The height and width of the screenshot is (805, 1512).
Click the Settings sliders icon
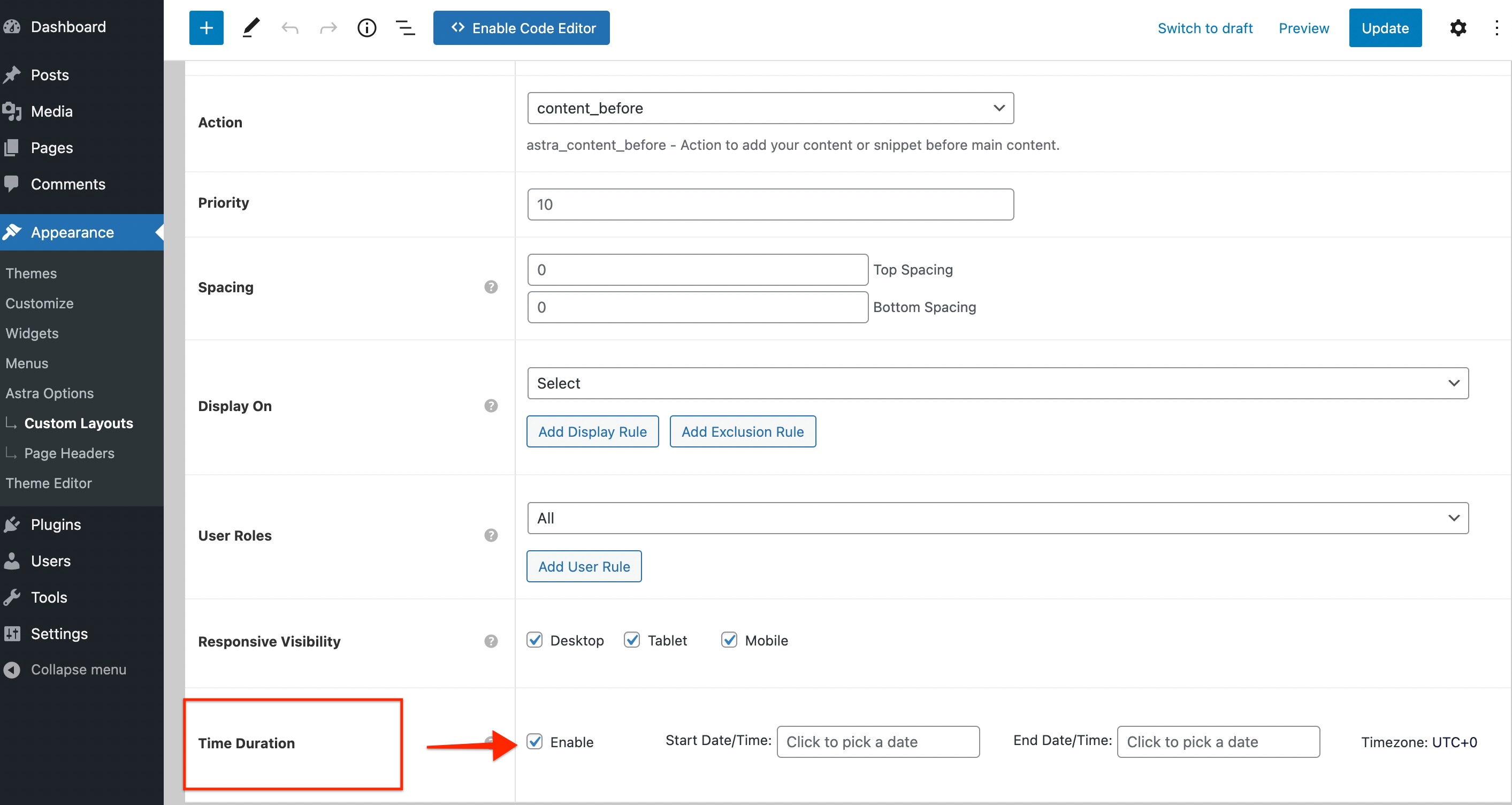pyautogui.click(x=12, y=634)
